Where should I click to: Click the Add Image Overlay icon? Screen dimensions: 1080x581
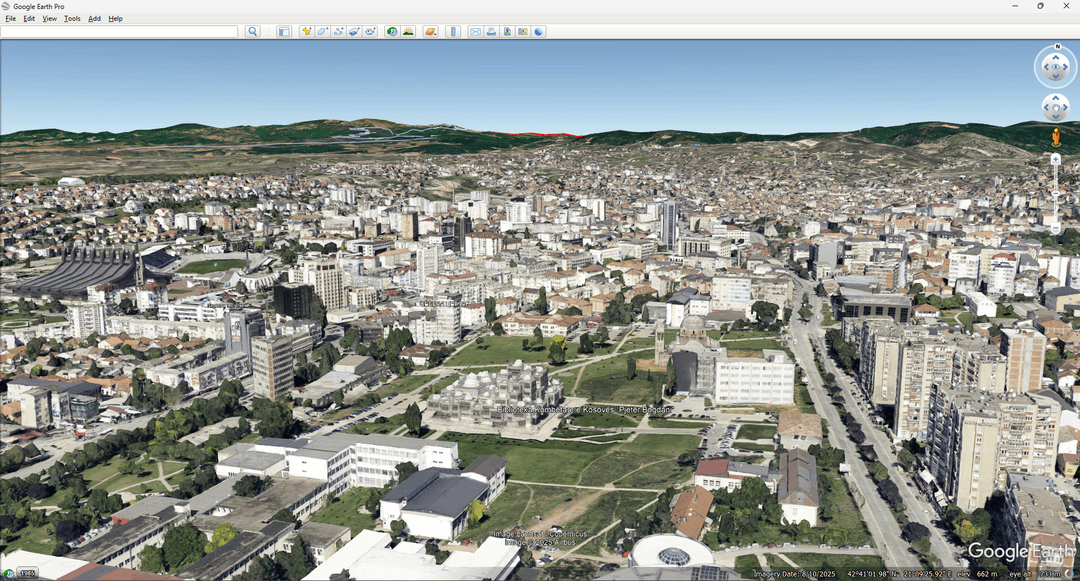pos(354,32)
